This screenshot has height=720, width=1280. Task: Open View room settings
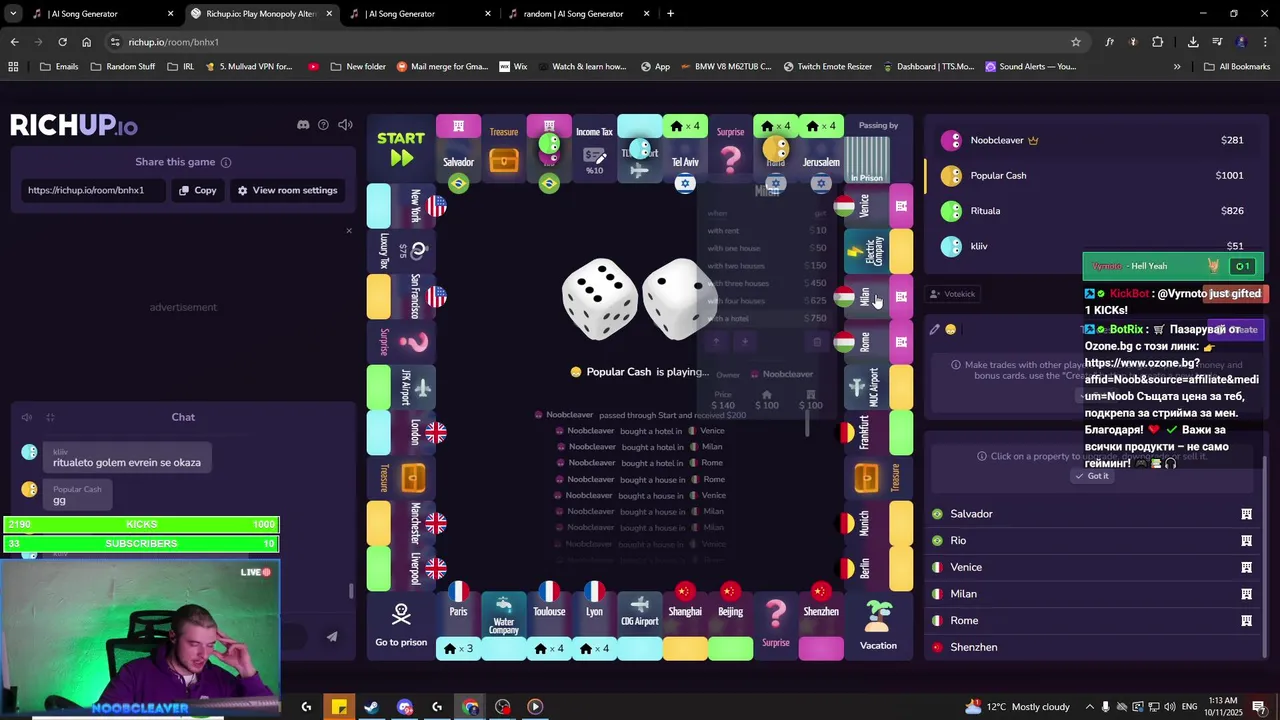[x=287, y=190]
